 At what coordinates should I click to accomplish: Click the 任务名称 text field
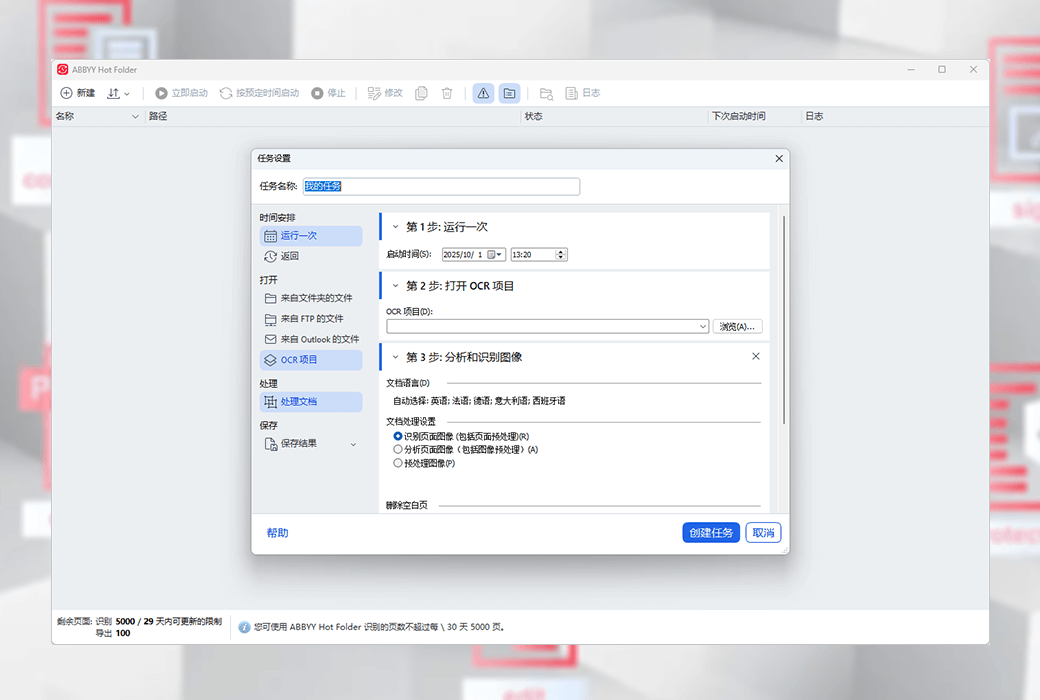point(440,186)
